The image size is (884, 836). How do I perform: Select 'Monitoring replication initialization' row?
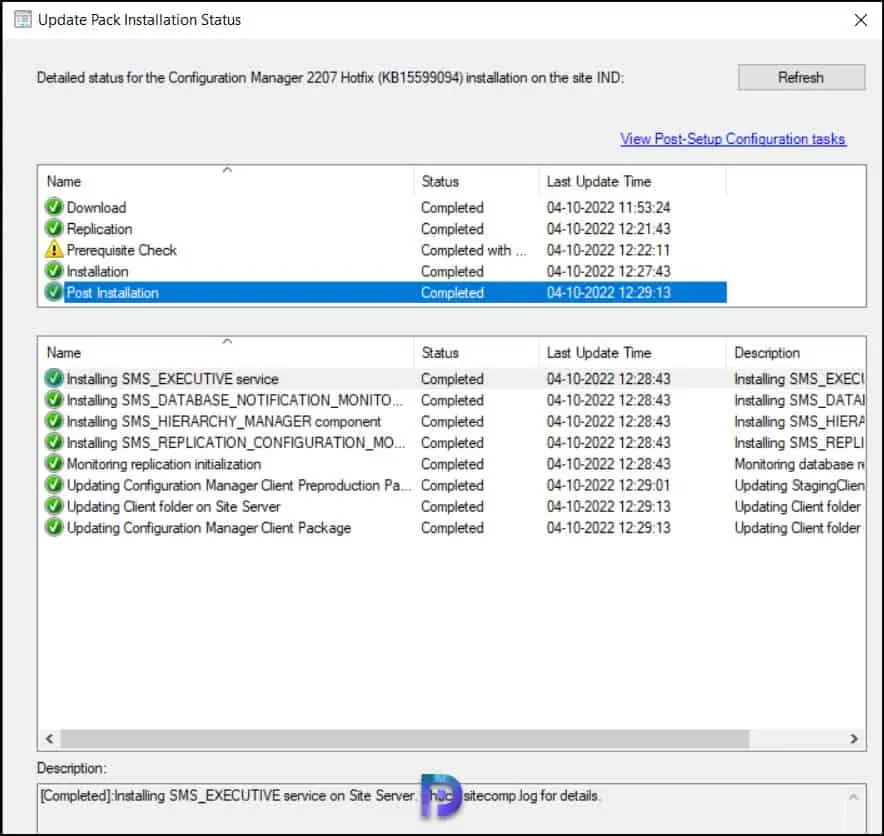pyautogui.click(x=454, y=463)
